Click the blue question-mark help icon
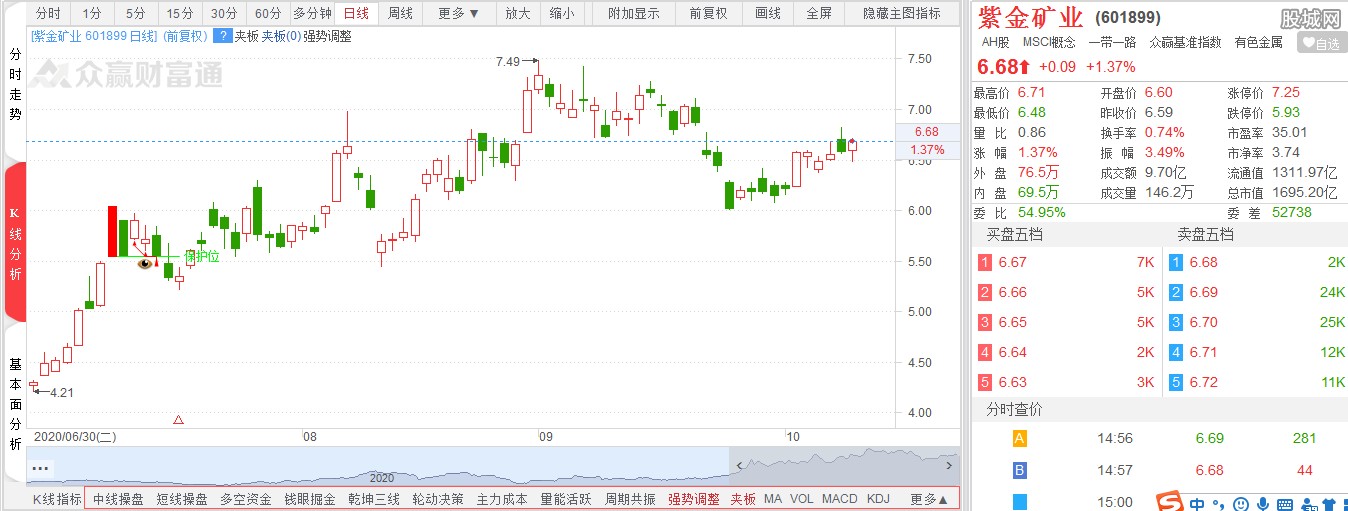Viewport: 1348px width, 511px height. pos(224,36)
